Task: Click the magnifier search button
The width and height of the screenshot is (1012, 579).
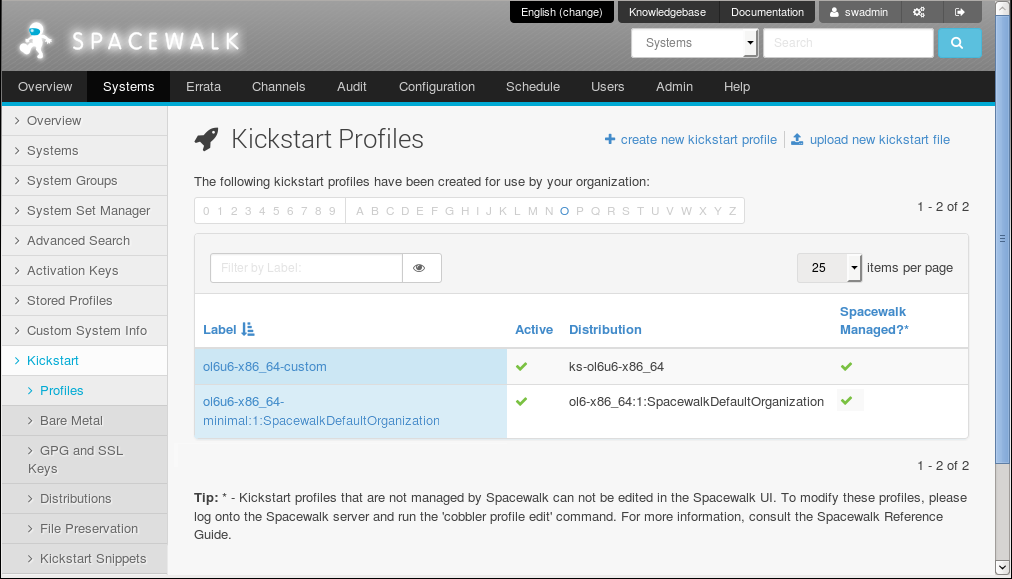Action: [x=959, y=43]
